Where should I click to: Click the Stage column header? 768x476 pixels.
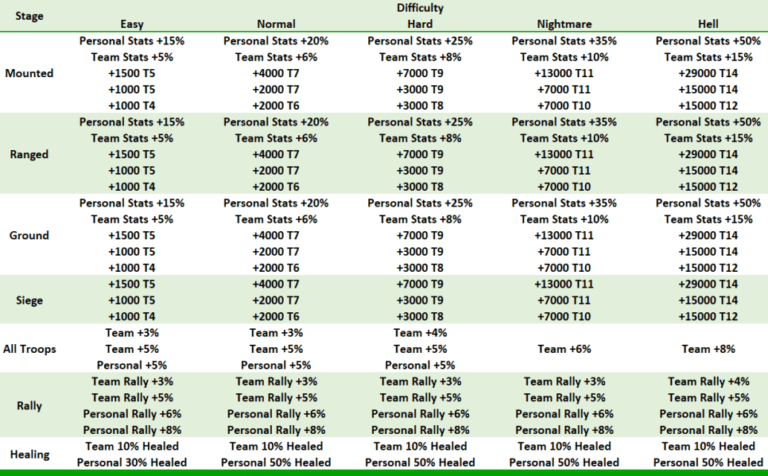point(30,16)
